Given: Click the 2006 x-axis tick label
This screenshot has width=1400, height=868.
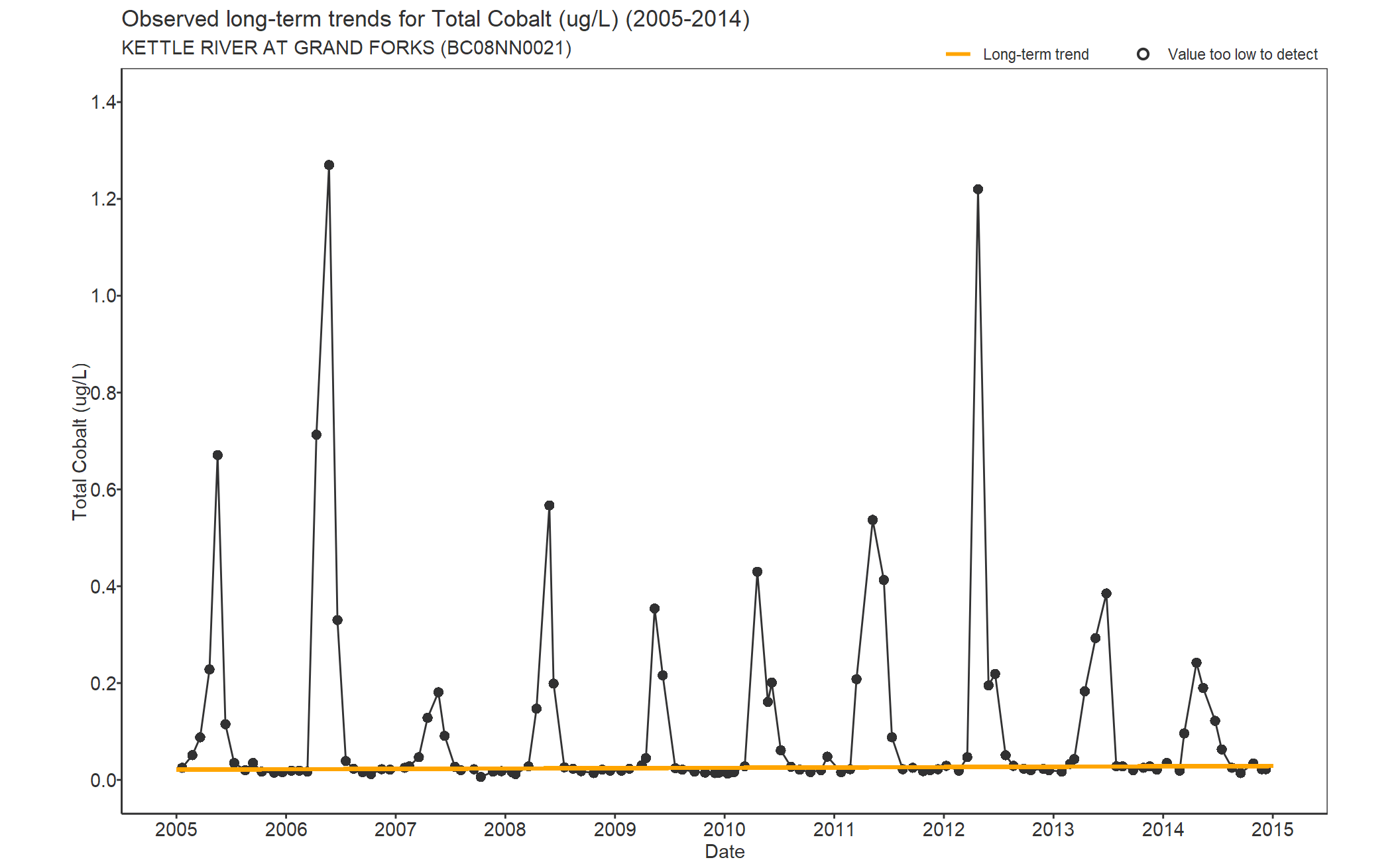Looking at the screenshot, I should (286, 829).
